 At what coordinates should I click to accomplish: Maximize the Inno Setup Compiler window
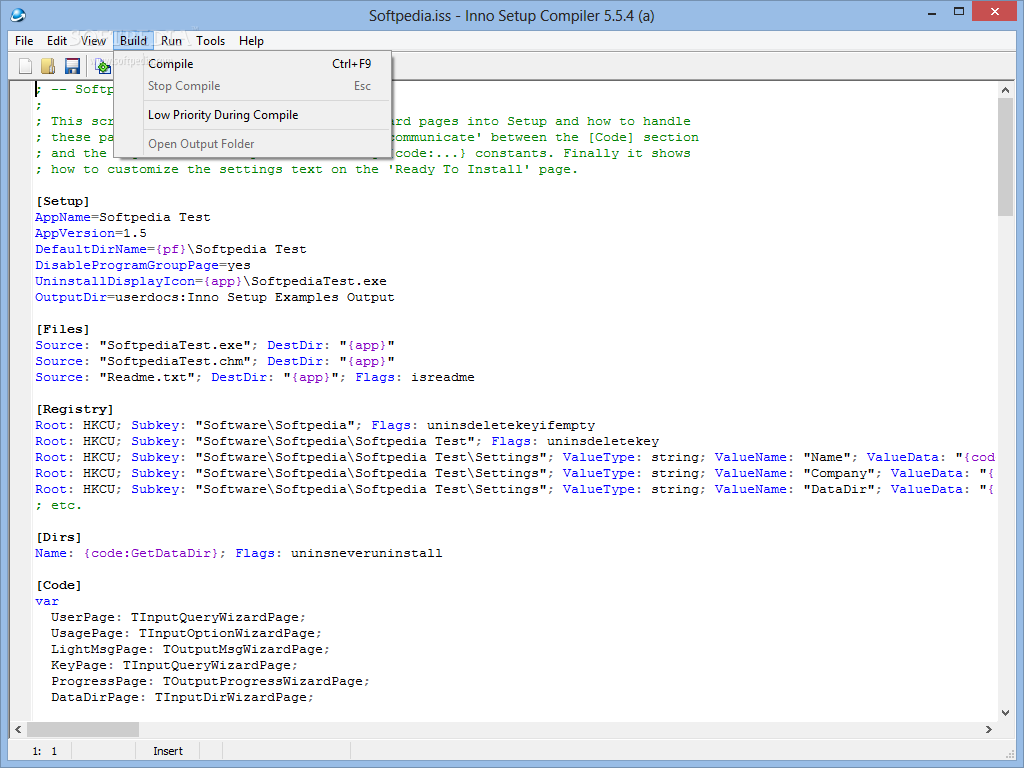[959, 12]
